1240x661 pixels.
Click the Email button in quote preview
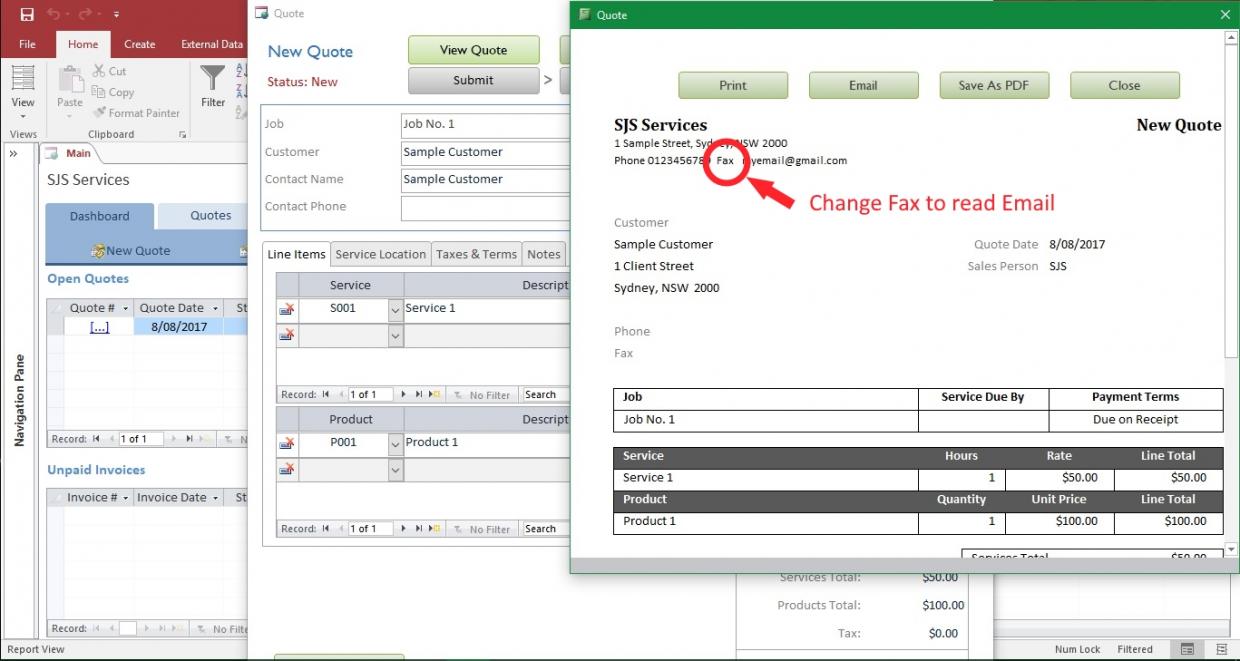(x=863, y=85)
